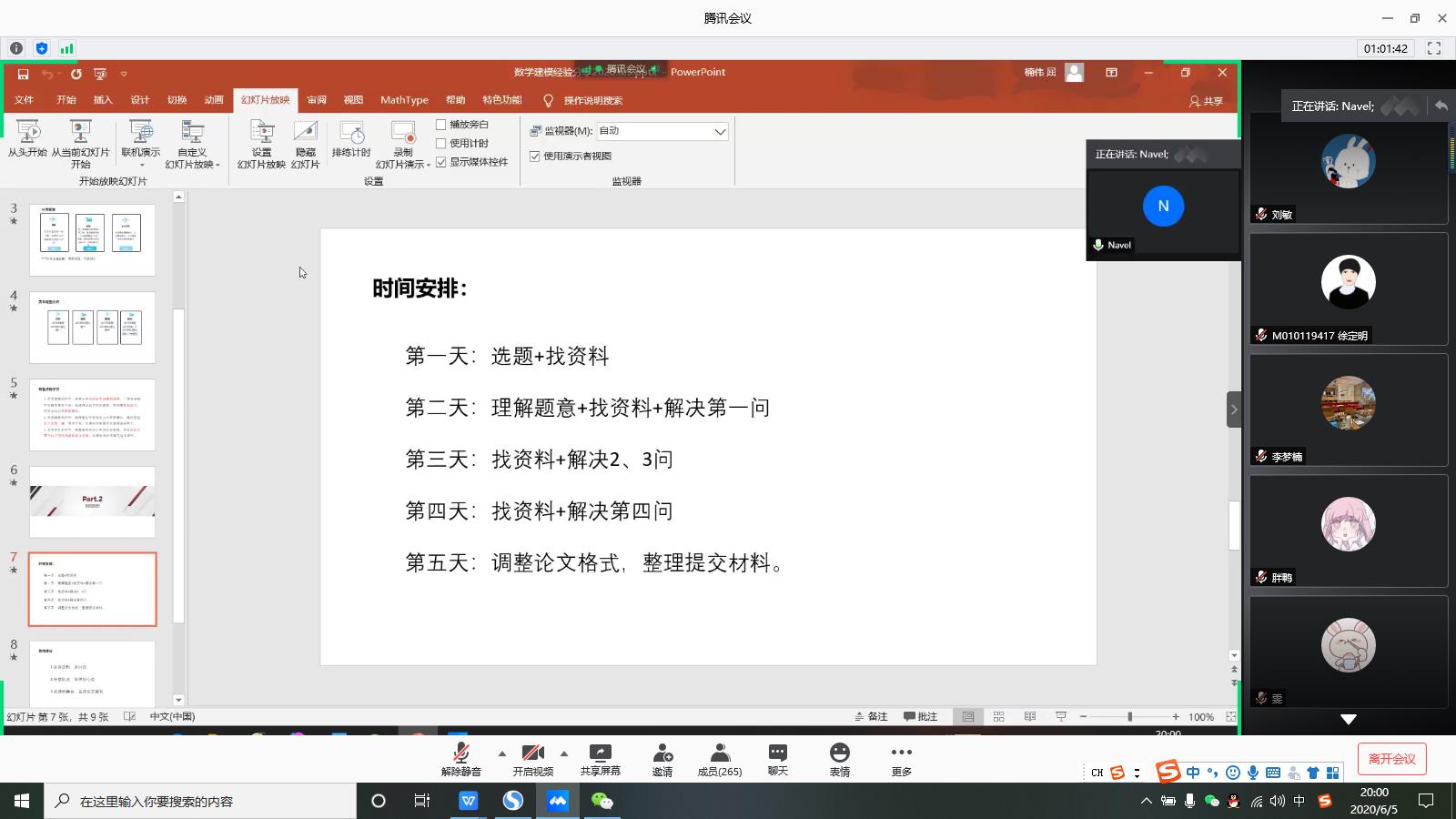The width and height of the screenshot is (1456, 819).
Task: Click the zoom slider in status bar
Action: tap(1129, 717)
